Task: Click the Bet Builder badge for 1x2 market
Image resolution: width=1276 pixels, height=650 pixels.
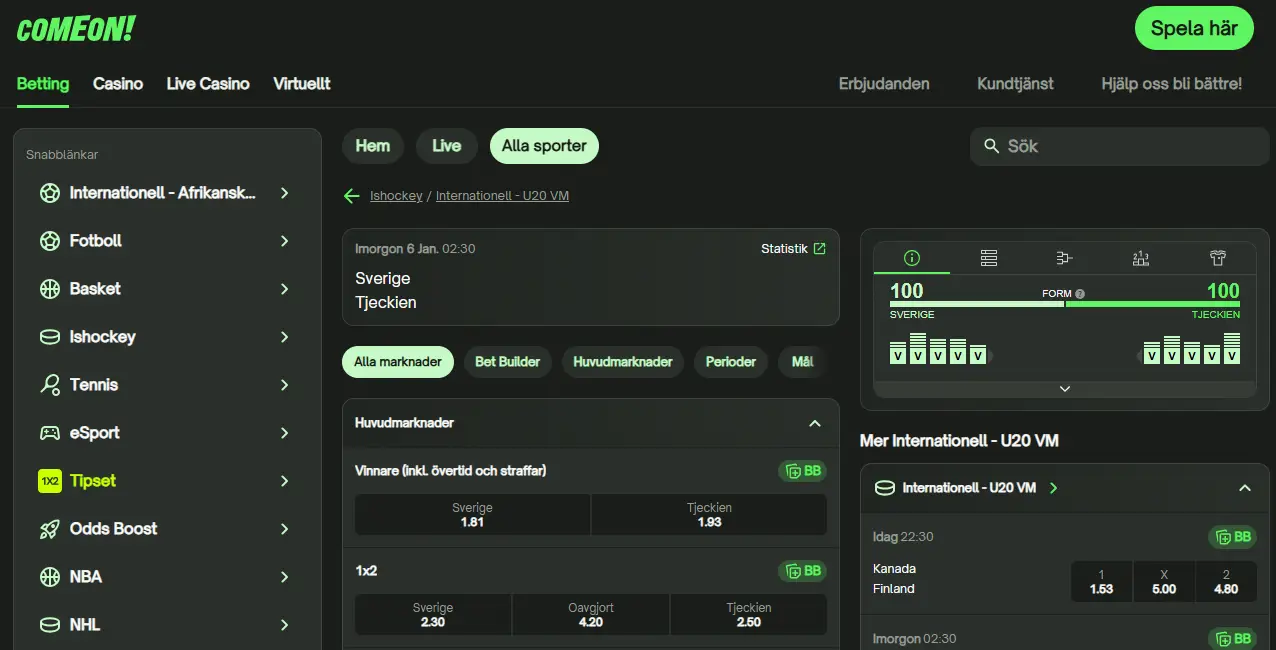Action: (802, 571)
